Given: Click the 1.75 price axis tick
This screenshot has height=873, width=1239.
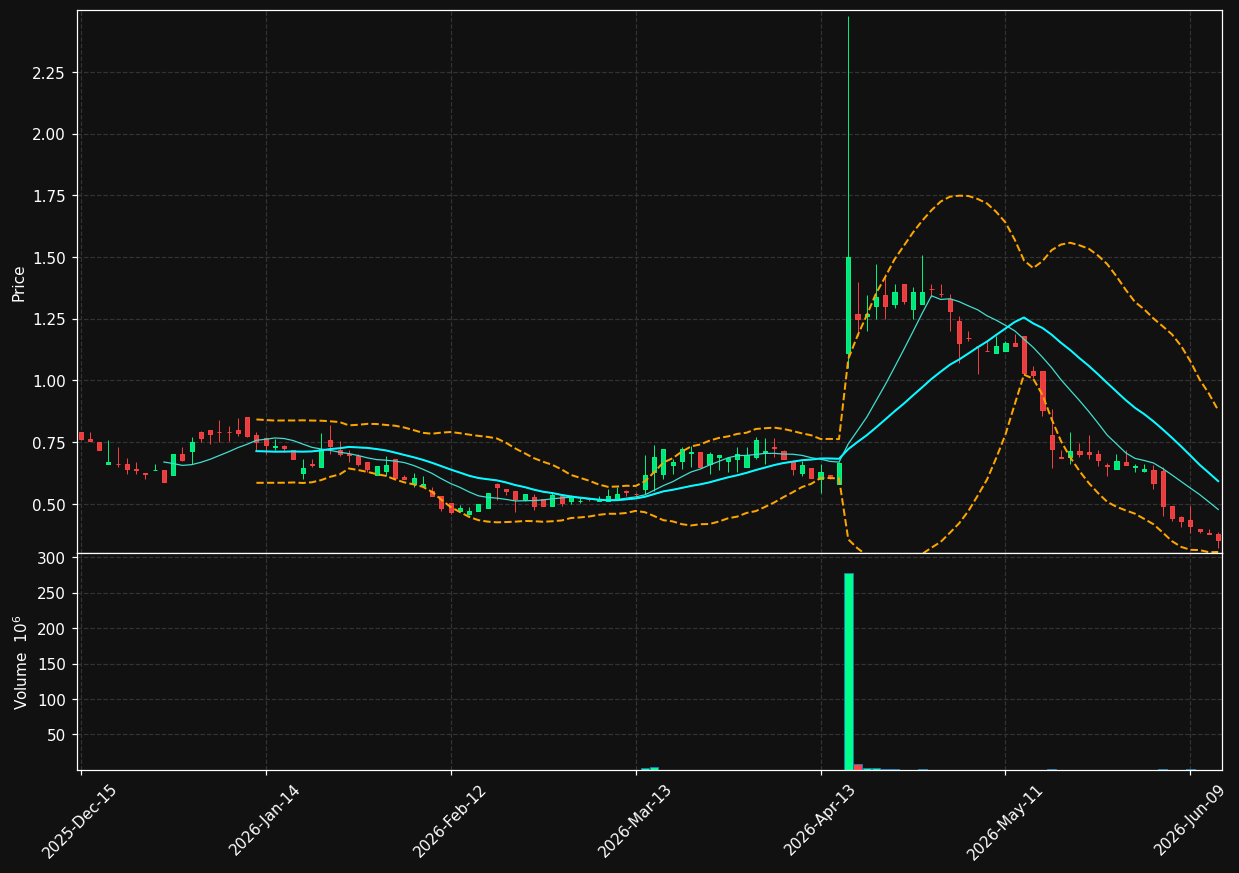Looking at the screenshot, I should click(x=51, y=196).
